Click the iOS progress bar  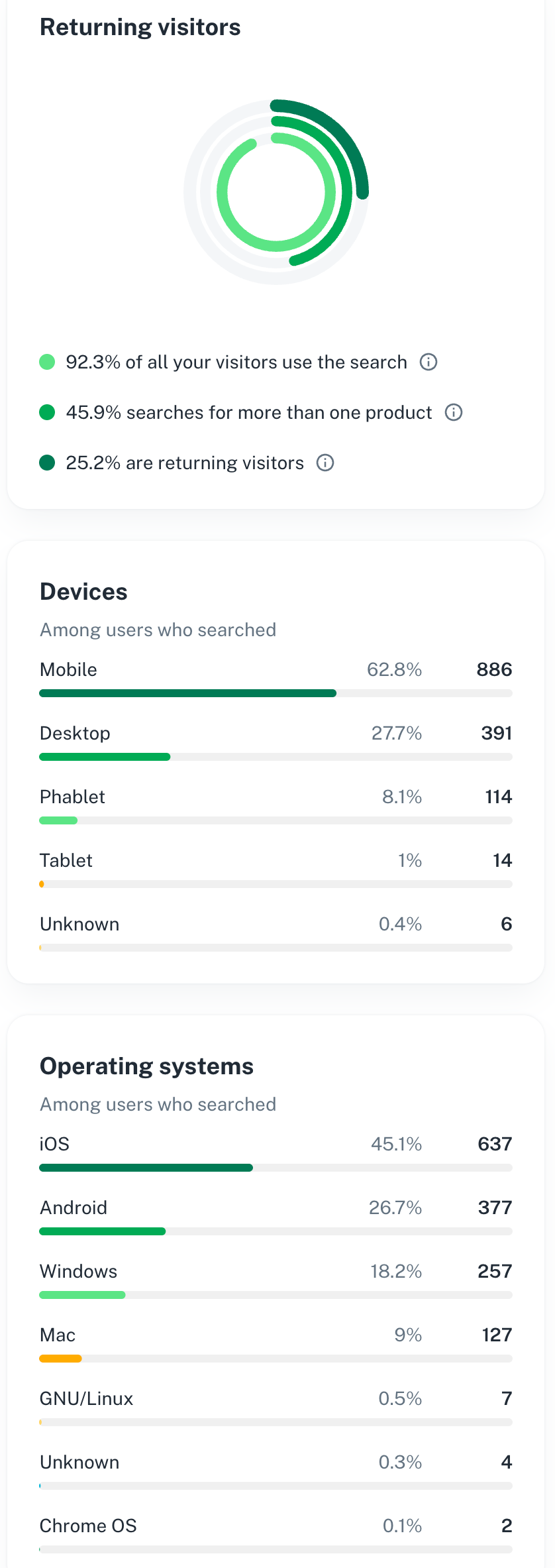coord(276,1168)
